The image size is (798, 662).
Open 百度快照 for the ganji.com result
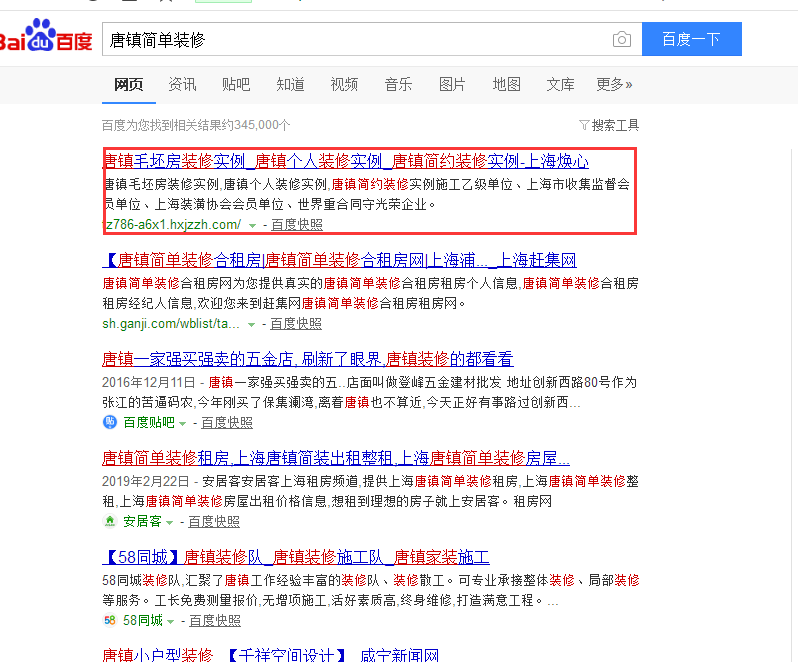pos(296,323)
